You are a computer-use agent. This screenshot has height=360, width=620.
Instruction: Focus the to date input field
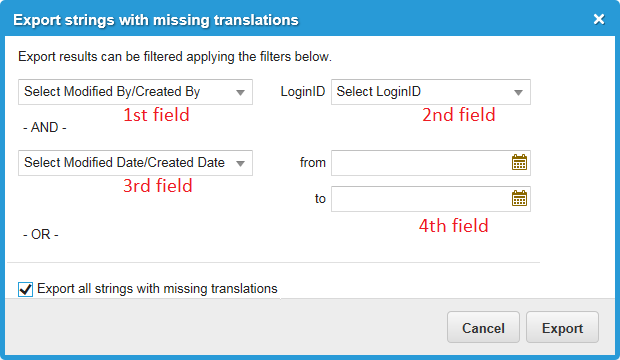coord(421,199)
